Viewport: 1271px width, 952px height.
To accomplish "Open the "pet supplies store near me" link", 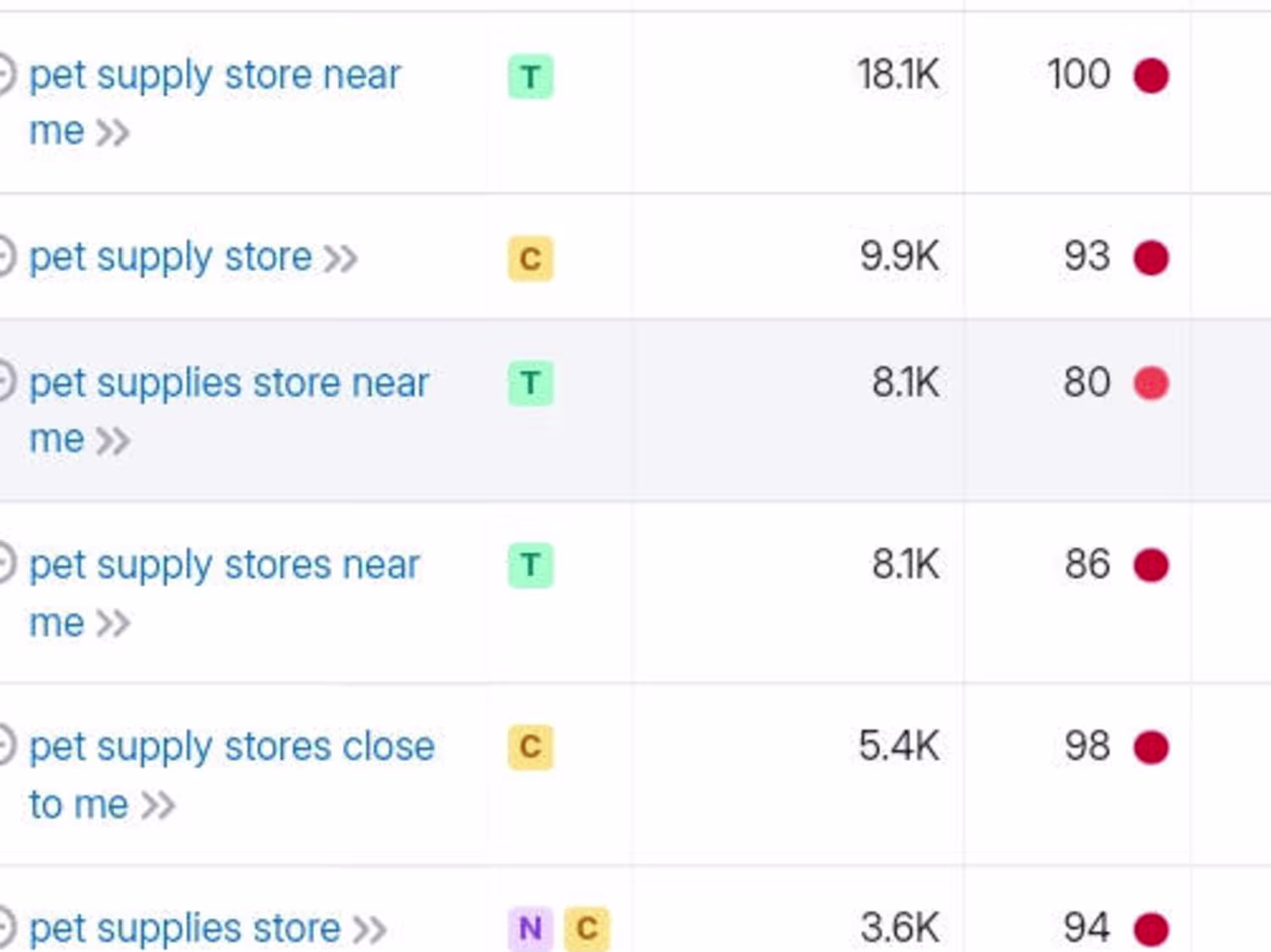I will [229, 383].
